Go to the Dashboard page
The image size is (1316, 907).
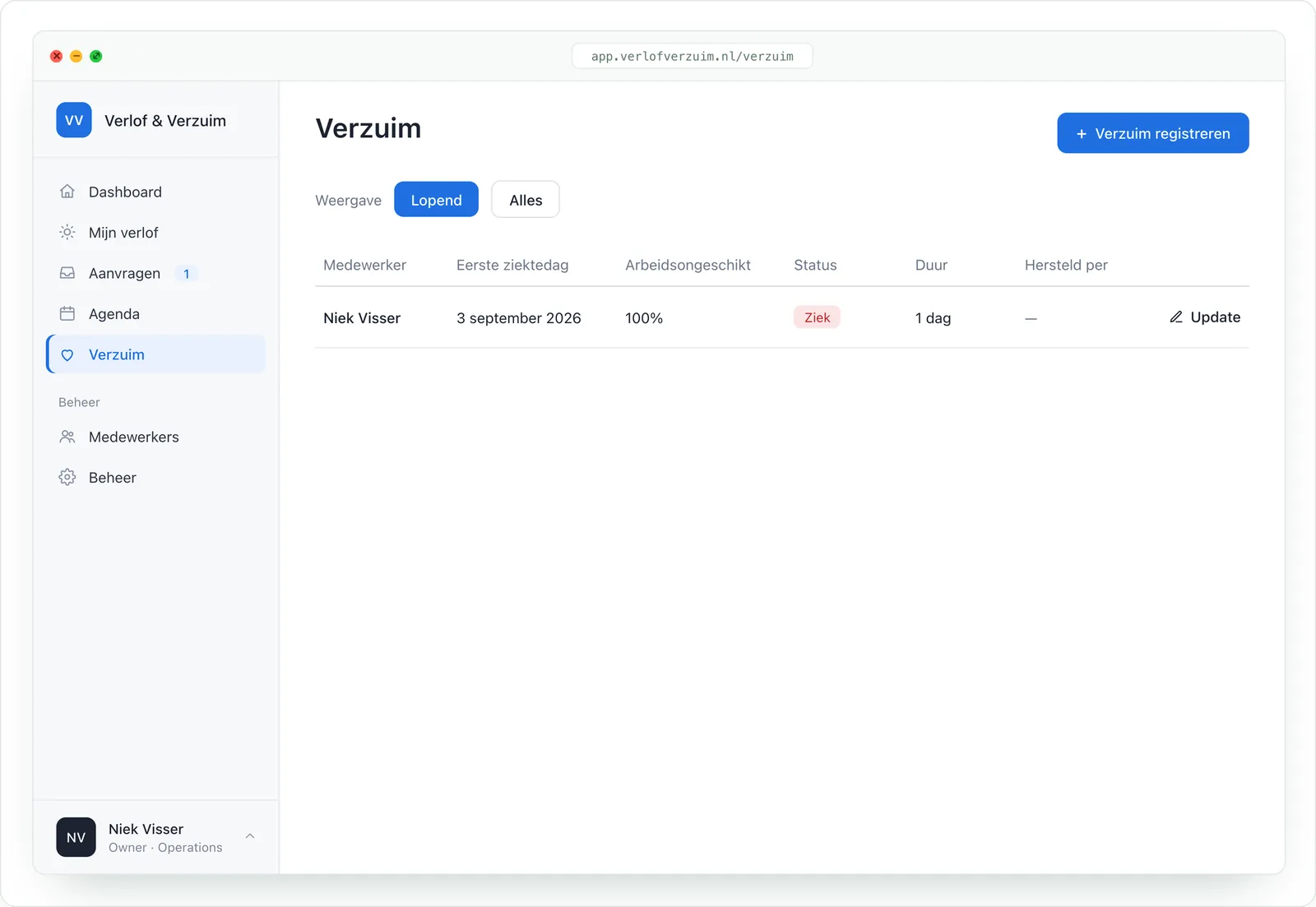(156, 192)
